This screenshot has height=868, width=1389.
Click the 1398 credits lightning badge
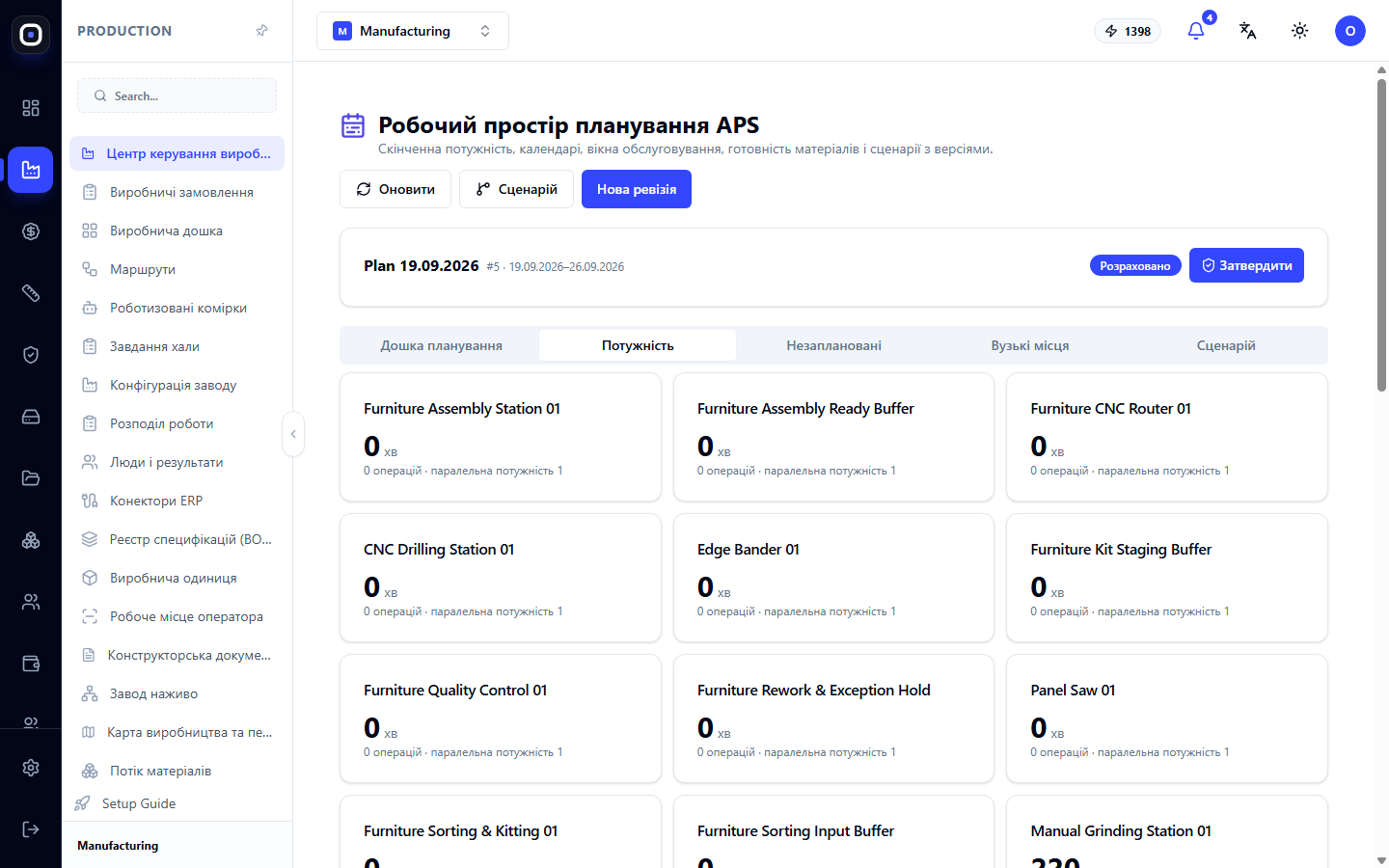click(1128, 31)
